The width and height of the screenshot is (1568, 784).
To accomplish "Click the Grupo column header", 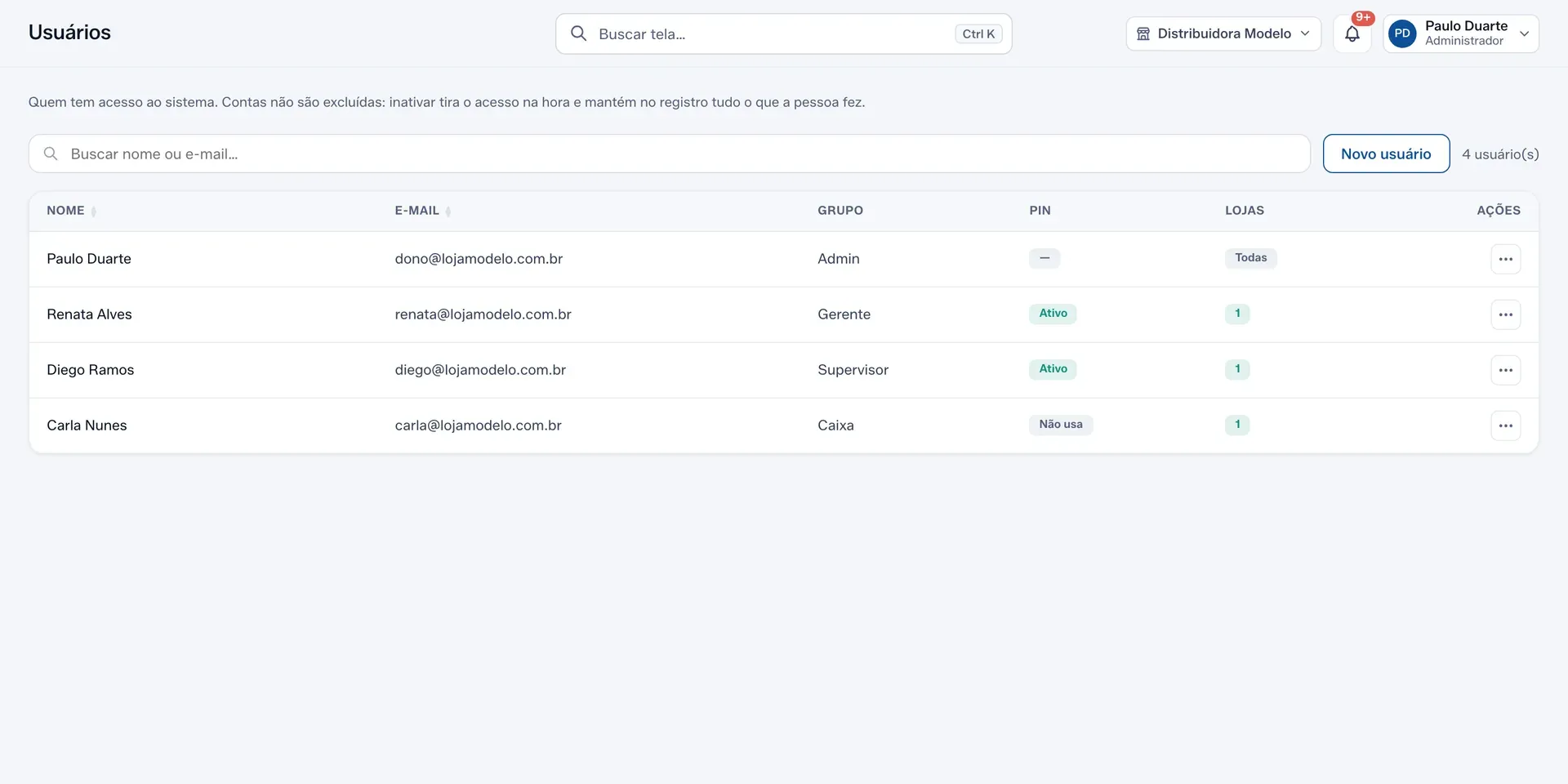I will [840, 211].
